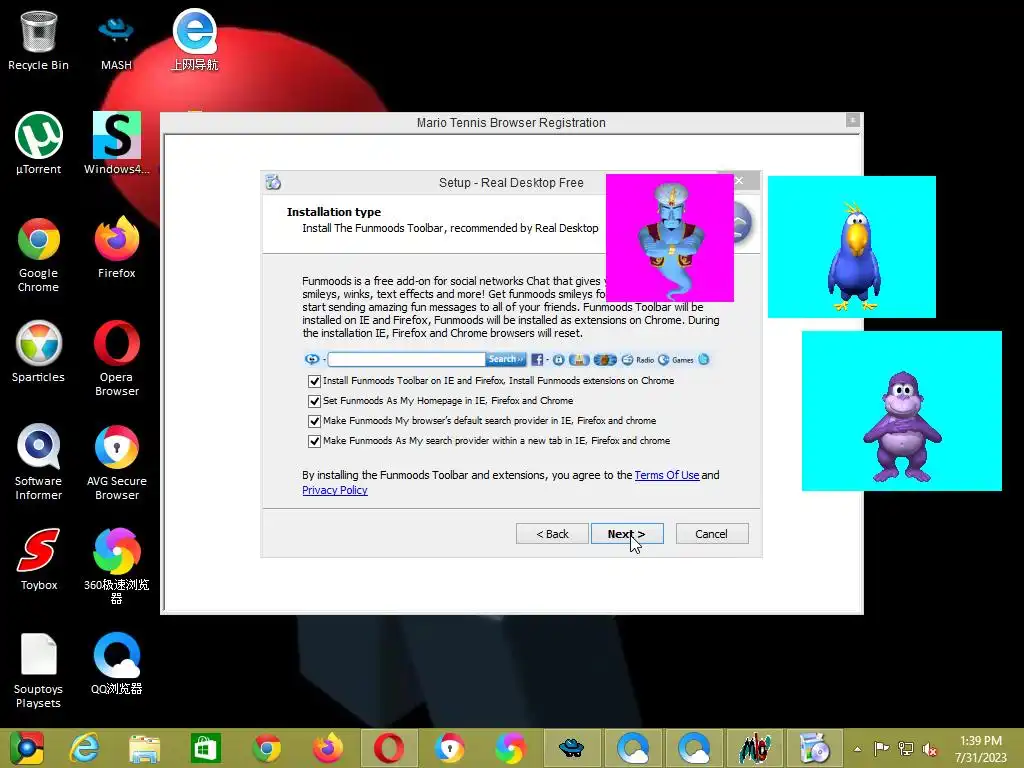Viewport: 1024px width, 768px height.
Task: Uncheck Set Funmoods As My Homepage
Action: coord(314,401)
